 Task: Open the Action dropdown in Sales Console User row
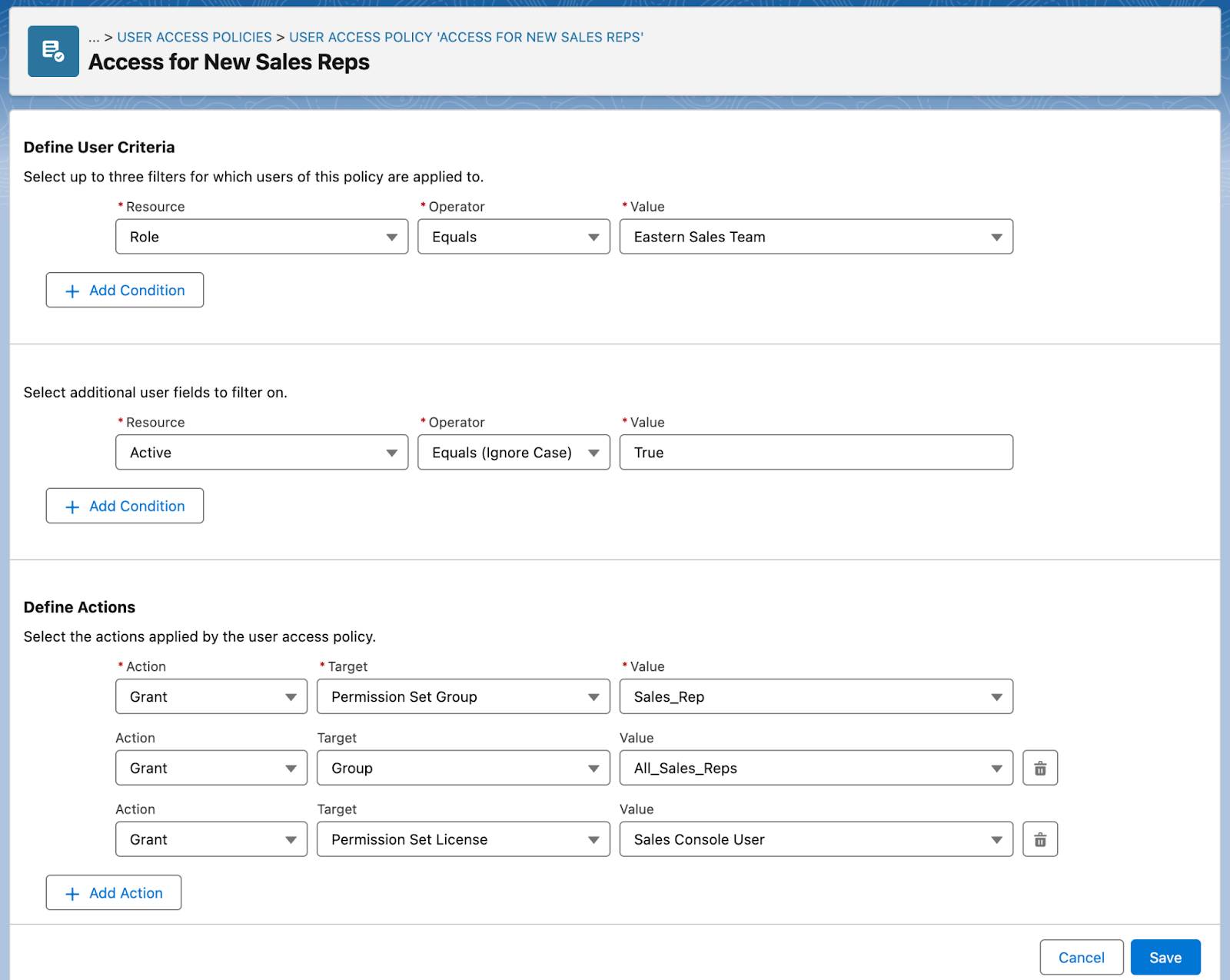coord(211,839)
